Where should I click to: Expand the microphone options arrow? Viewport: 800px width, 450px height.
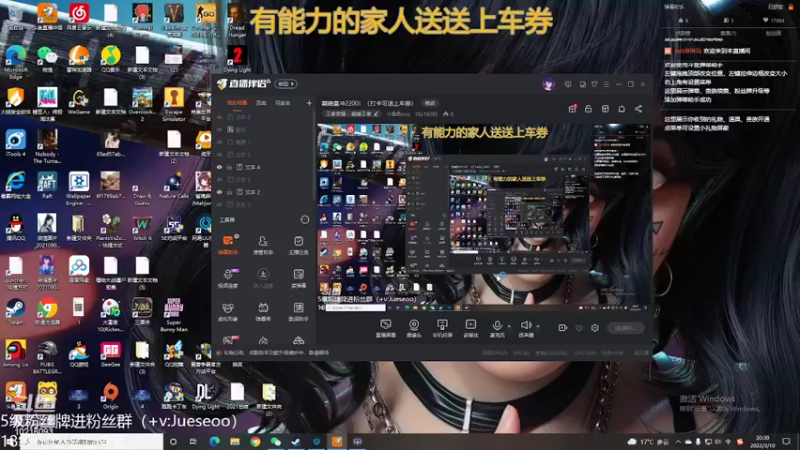click(509, 326)
